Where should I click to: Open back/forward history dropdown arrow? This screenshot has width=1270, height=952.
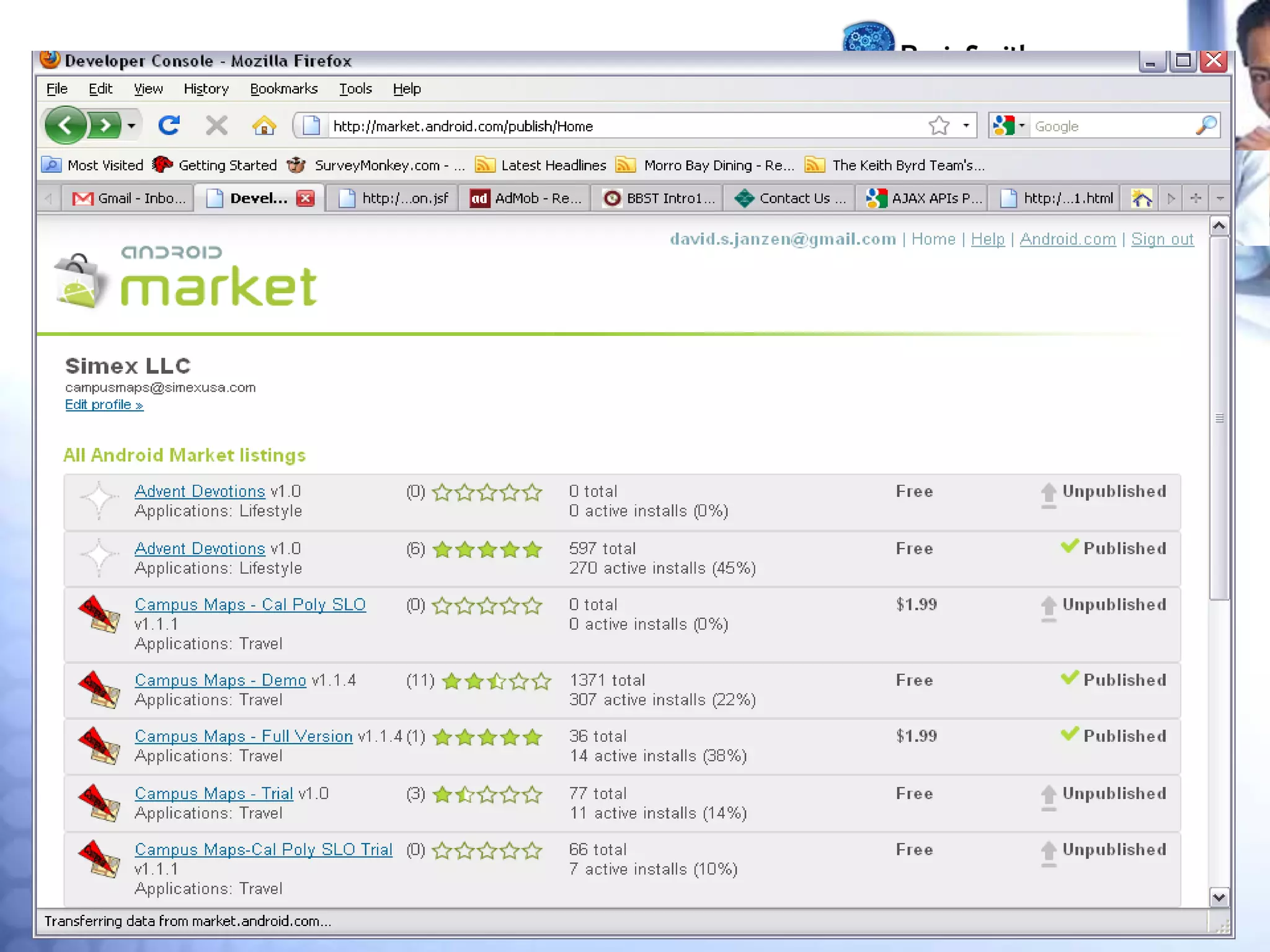[x=131, y=126]
